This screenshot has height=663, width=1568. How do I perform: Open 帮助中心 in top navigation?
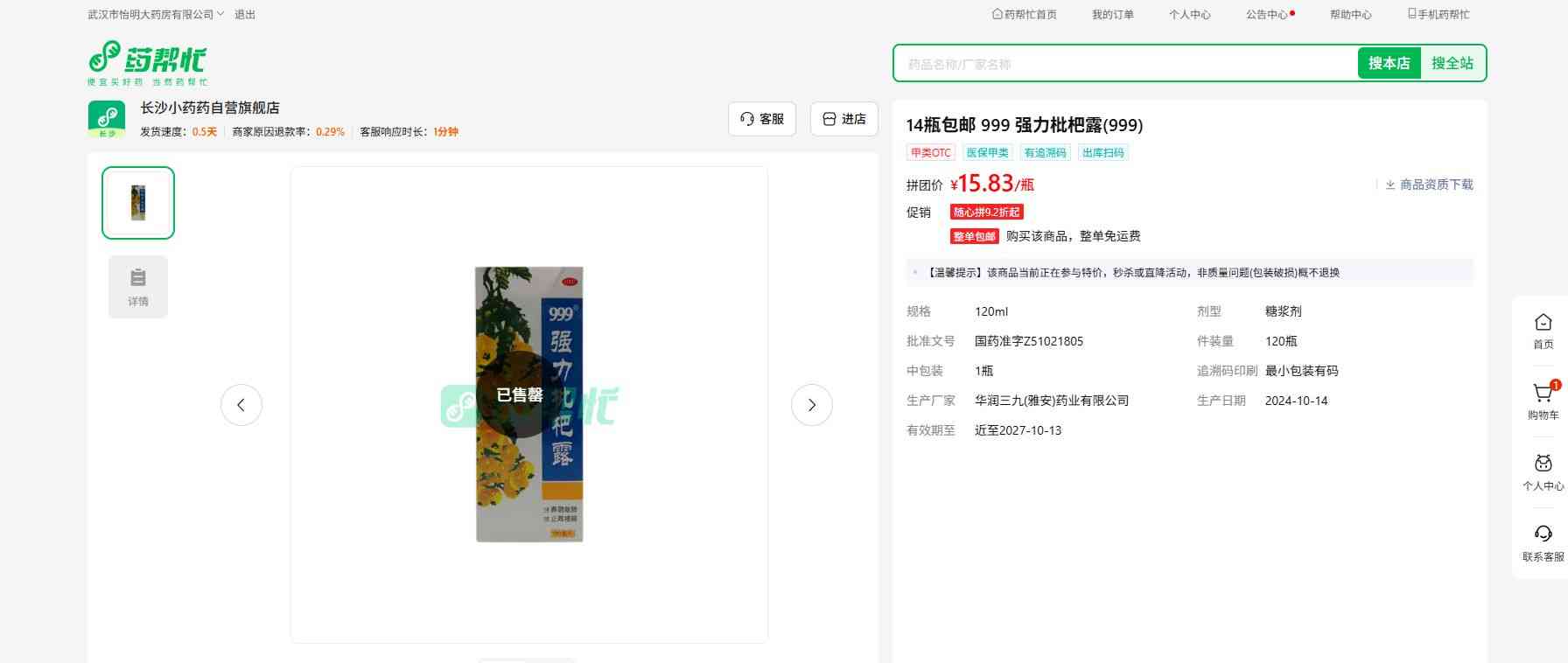(x=1350, y=15)
